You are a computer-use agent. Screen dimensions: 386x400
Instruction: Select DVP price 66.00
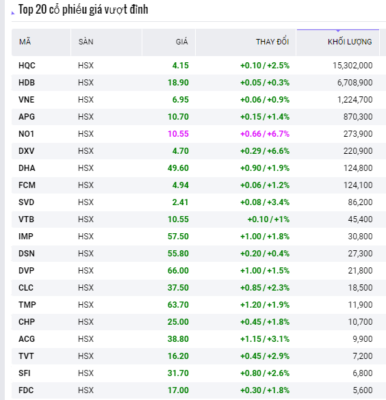[178, 271]
